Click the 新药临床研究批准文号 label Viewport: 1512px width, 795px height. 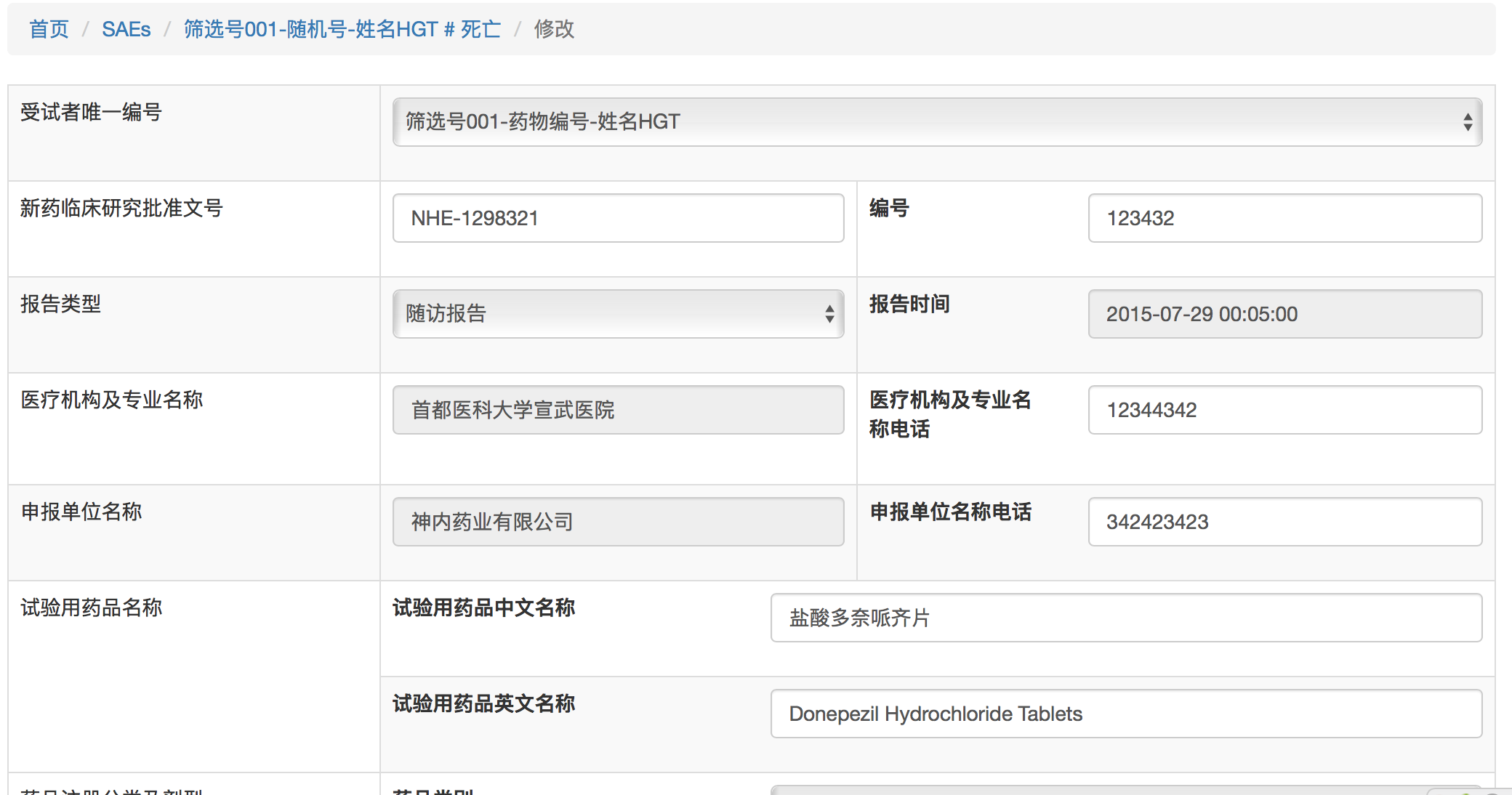point(121,208)
